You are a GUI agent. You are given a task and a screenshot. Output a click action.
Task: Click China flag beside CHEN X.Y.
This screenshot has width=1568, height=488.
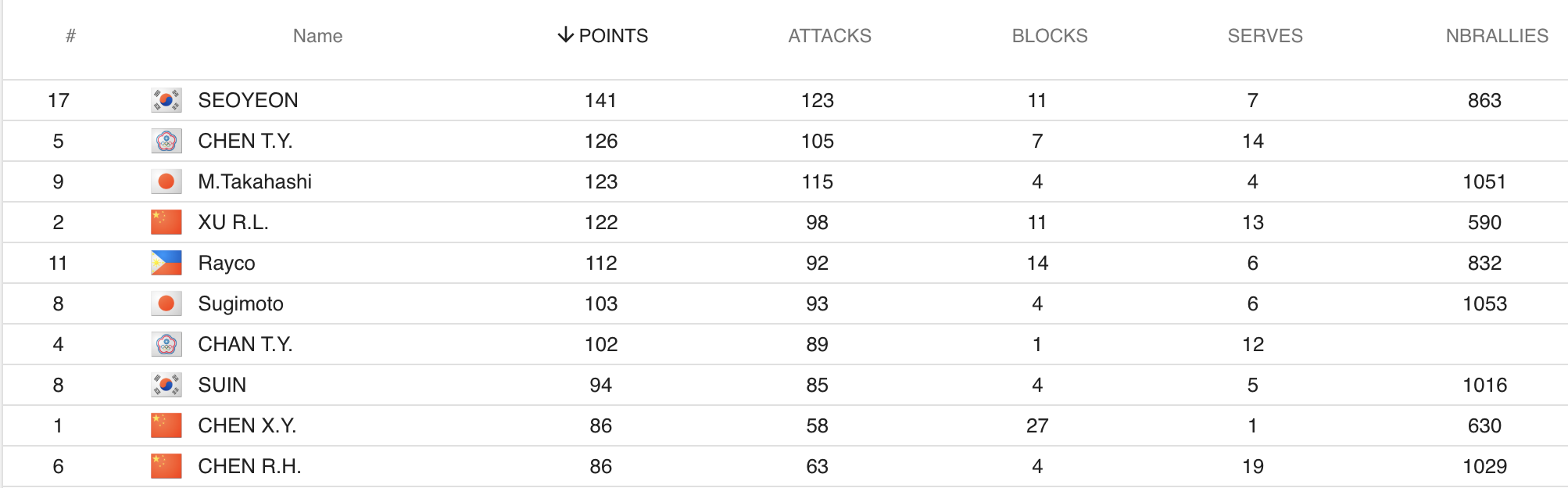pos(166,425)
